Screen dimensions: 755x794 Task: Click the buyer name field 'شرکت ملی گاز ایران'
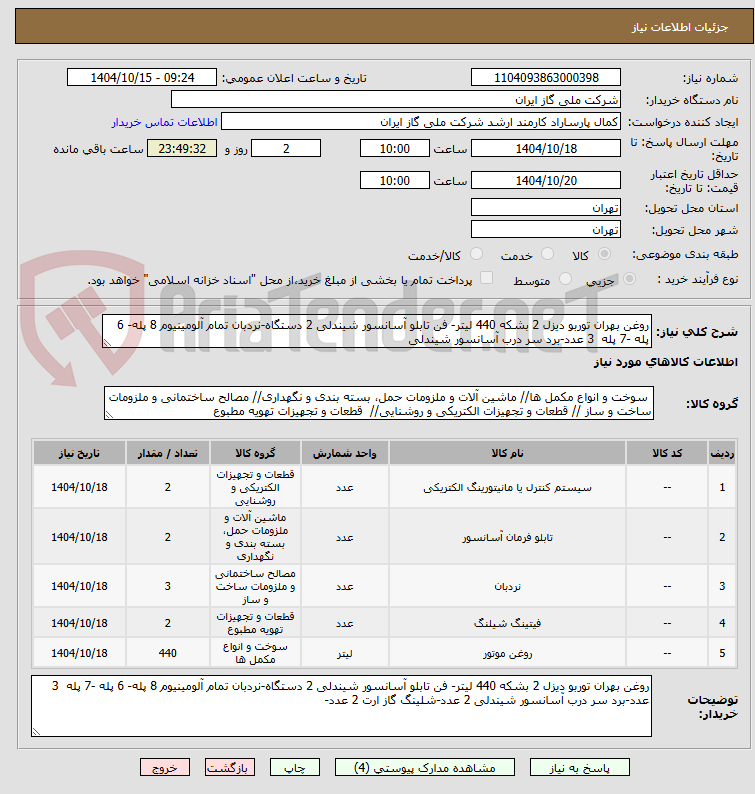(396, 100)
